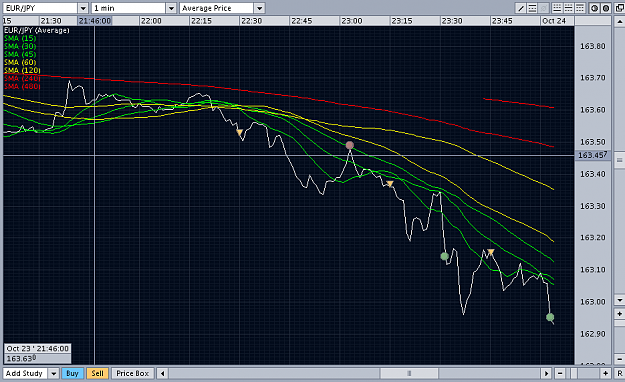This screenshot has height=382, width=625.
Task: Click the 163.457 current price label
Action: point(593,155)
